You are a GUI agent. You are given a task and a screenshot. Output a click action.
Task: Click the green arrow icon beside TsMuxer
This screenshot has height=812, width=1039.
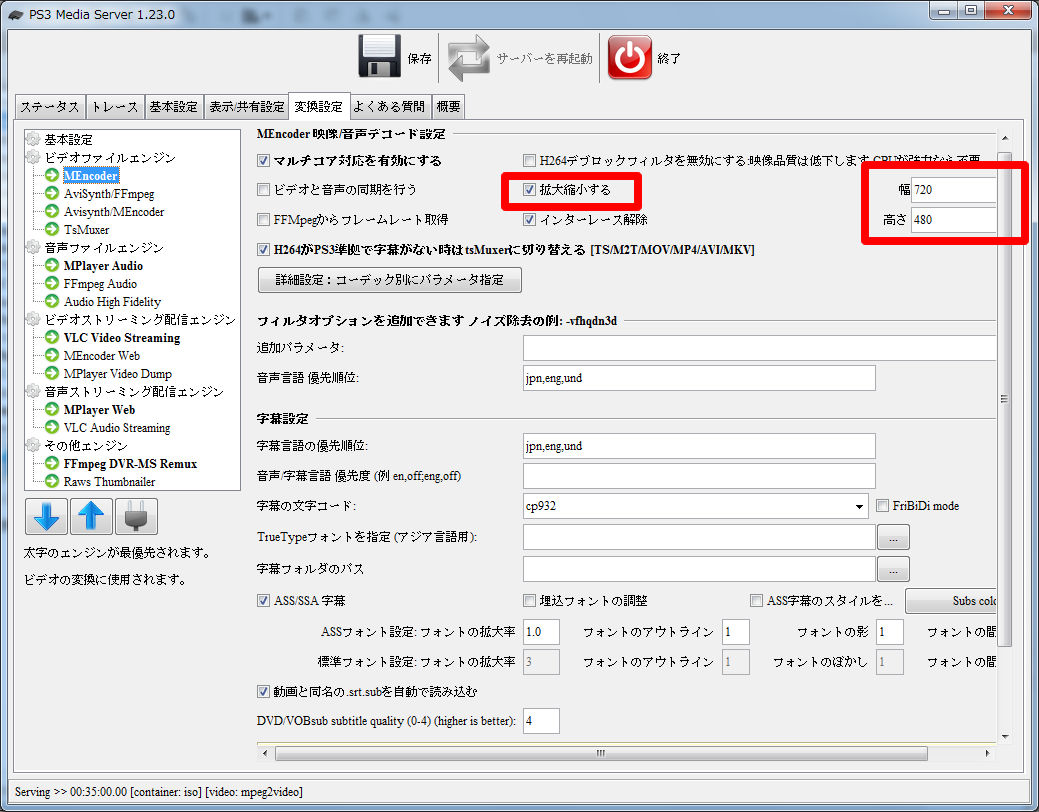point(52,229)
